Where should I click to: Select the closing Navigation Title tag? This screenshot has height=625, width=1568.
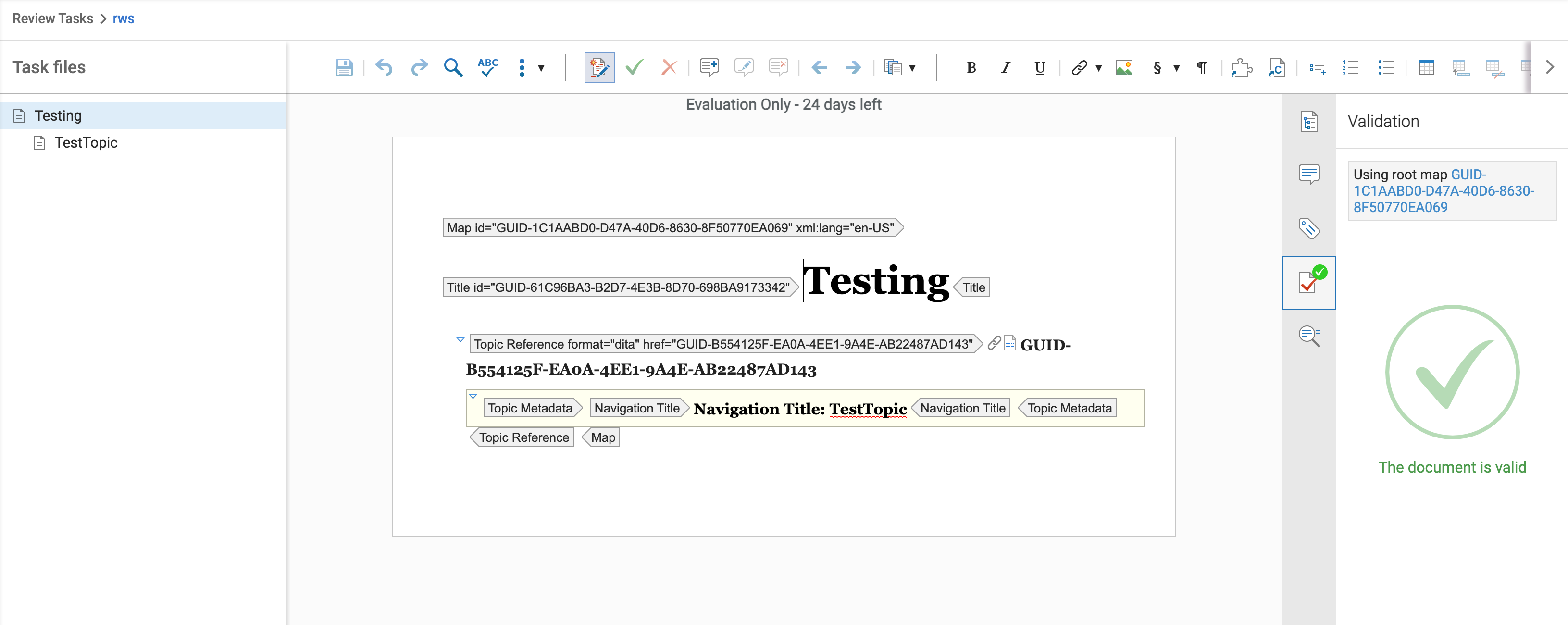click(x=960, y=408)
